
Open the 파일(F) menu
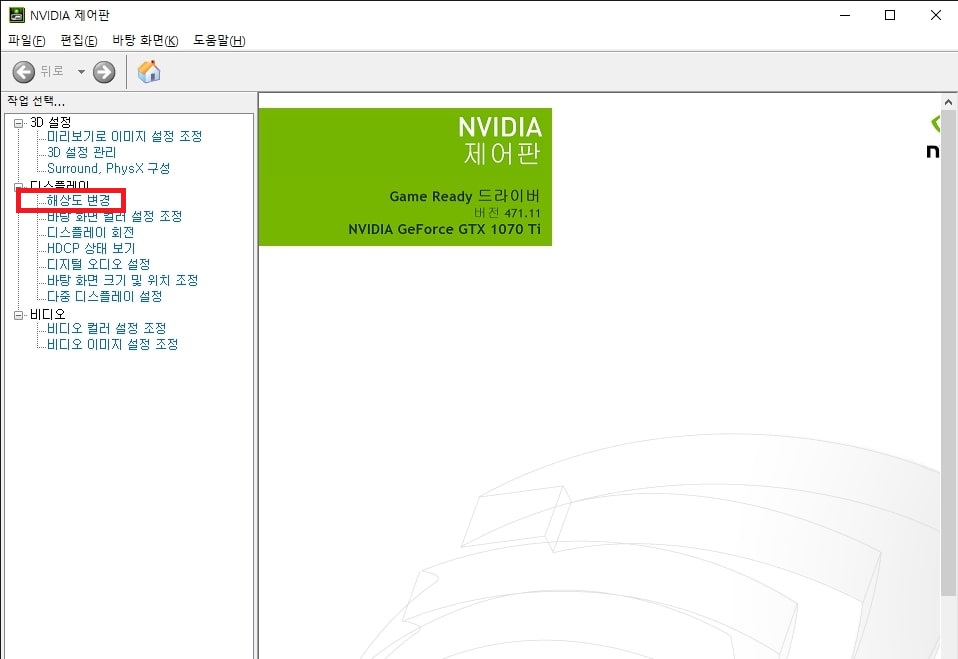tap(27, 40)
